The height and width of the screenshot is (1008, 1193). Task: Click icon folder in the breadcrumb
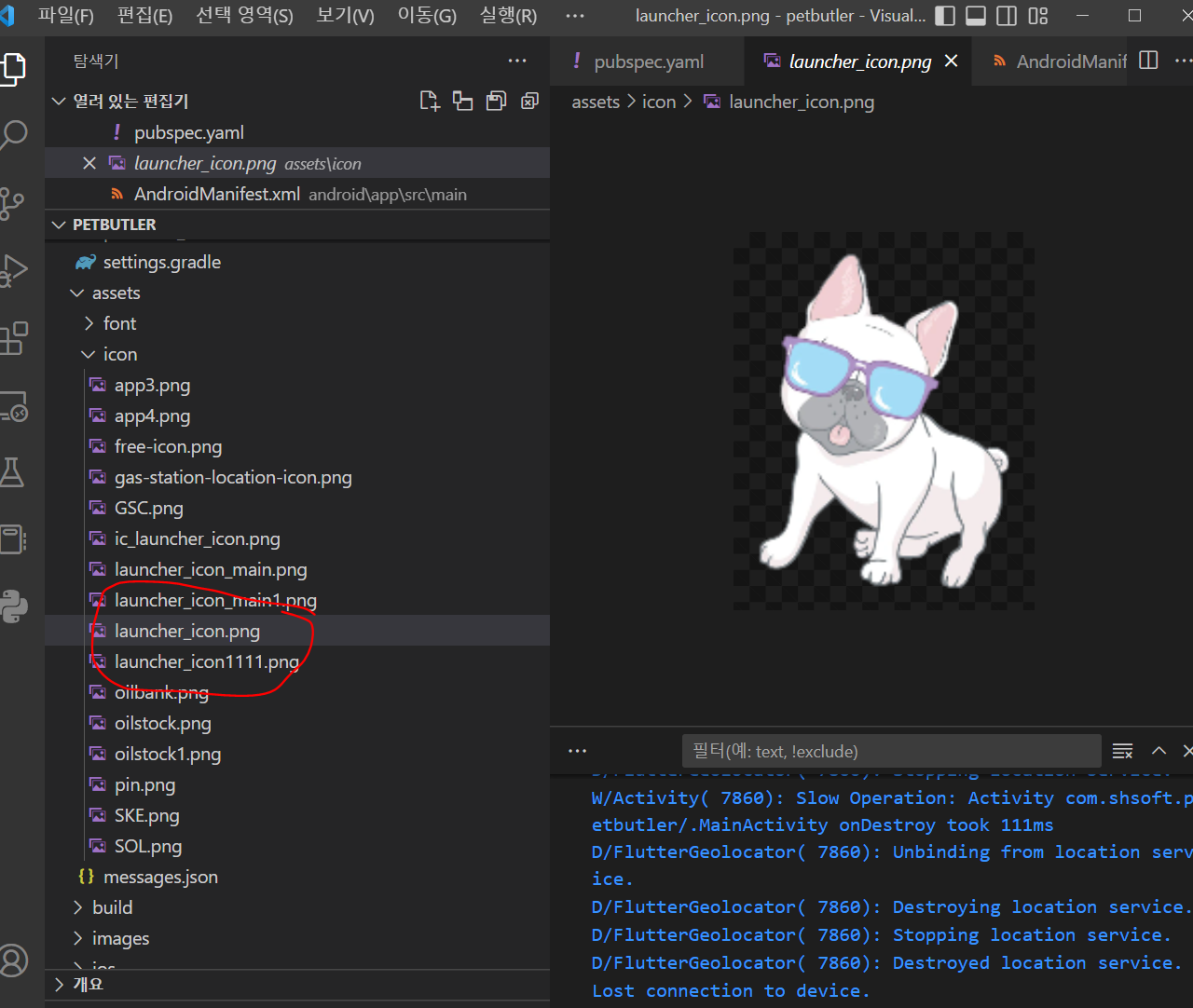(x=659, y=102)
